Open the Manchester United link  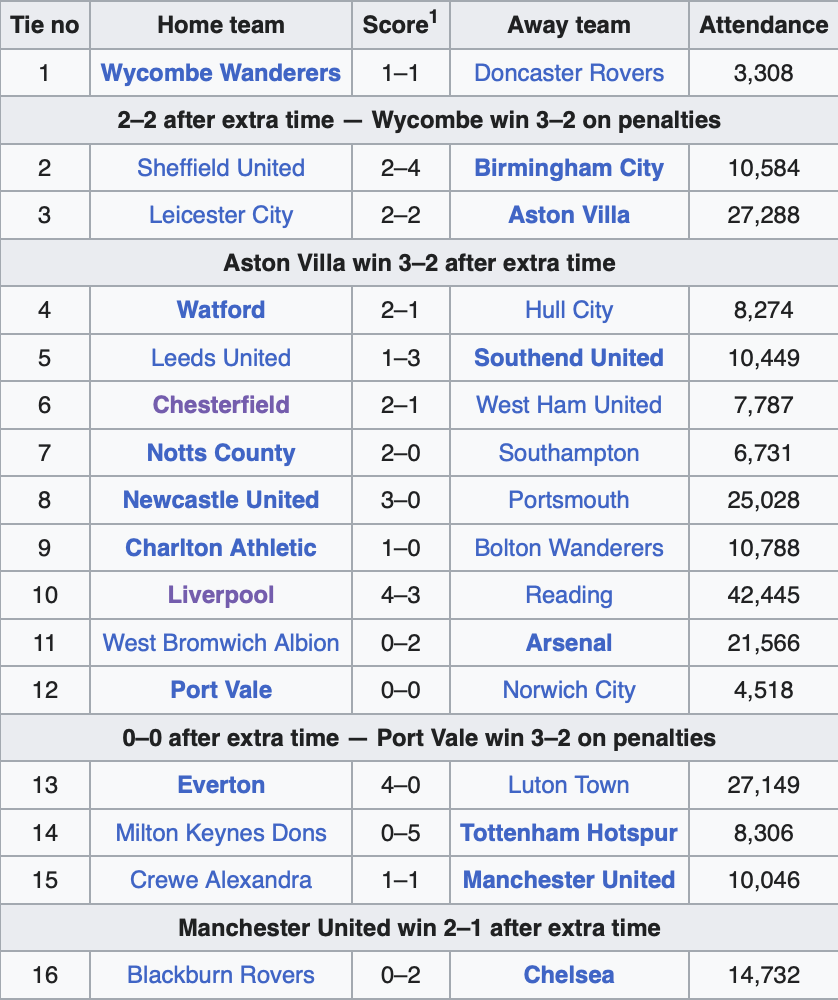point(569,880)
